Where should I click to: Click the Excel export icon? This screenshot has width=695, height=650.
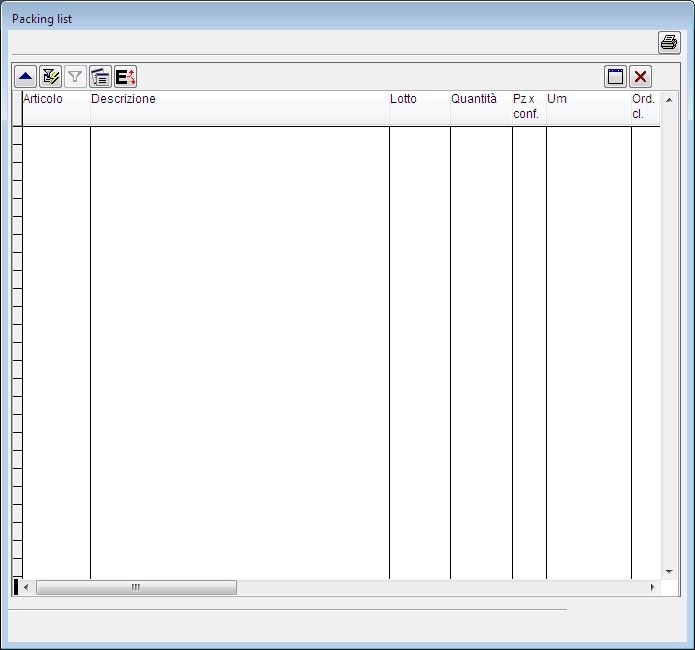click(x=125, y=77)
